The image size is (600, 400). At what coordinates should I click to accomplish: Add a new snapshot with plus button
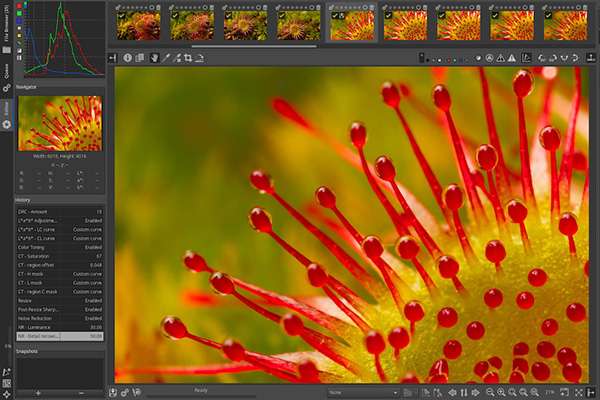pos(38,393)
